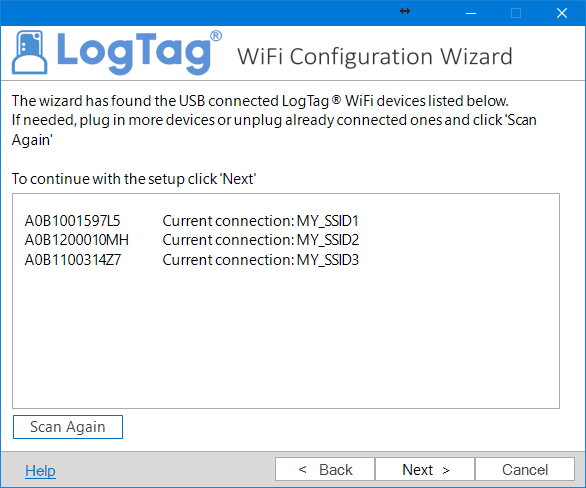Click empty space in the device list box
The width and height of the screenshot is (586, 488).
click(286, 336)
